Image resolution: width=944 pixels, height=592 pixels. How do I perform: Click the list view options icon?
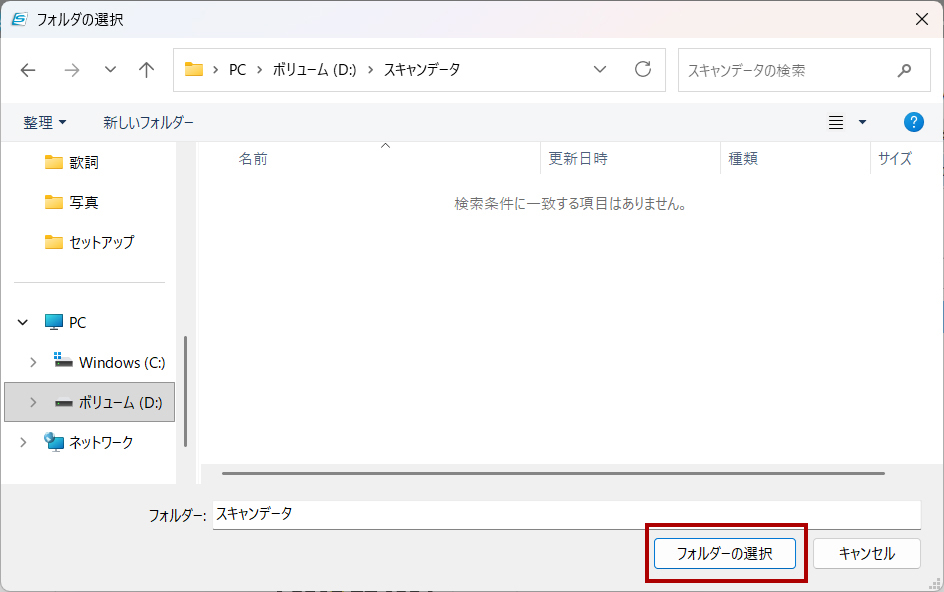pos(836,121)
